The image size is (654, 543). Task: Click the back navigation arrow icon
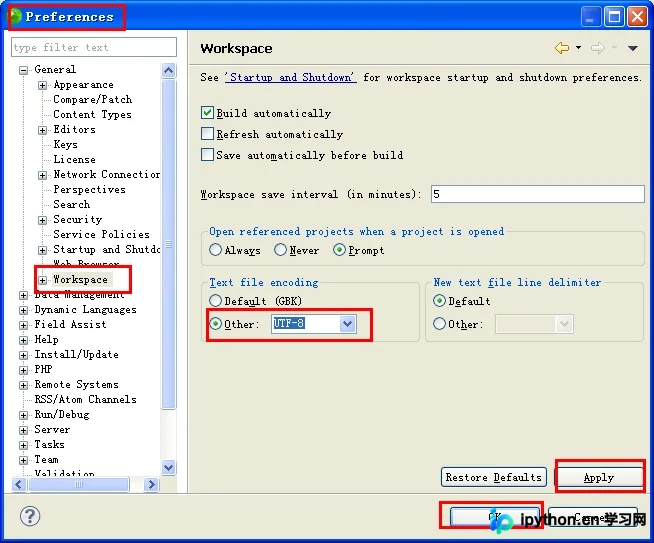click(x=562, y=48)
